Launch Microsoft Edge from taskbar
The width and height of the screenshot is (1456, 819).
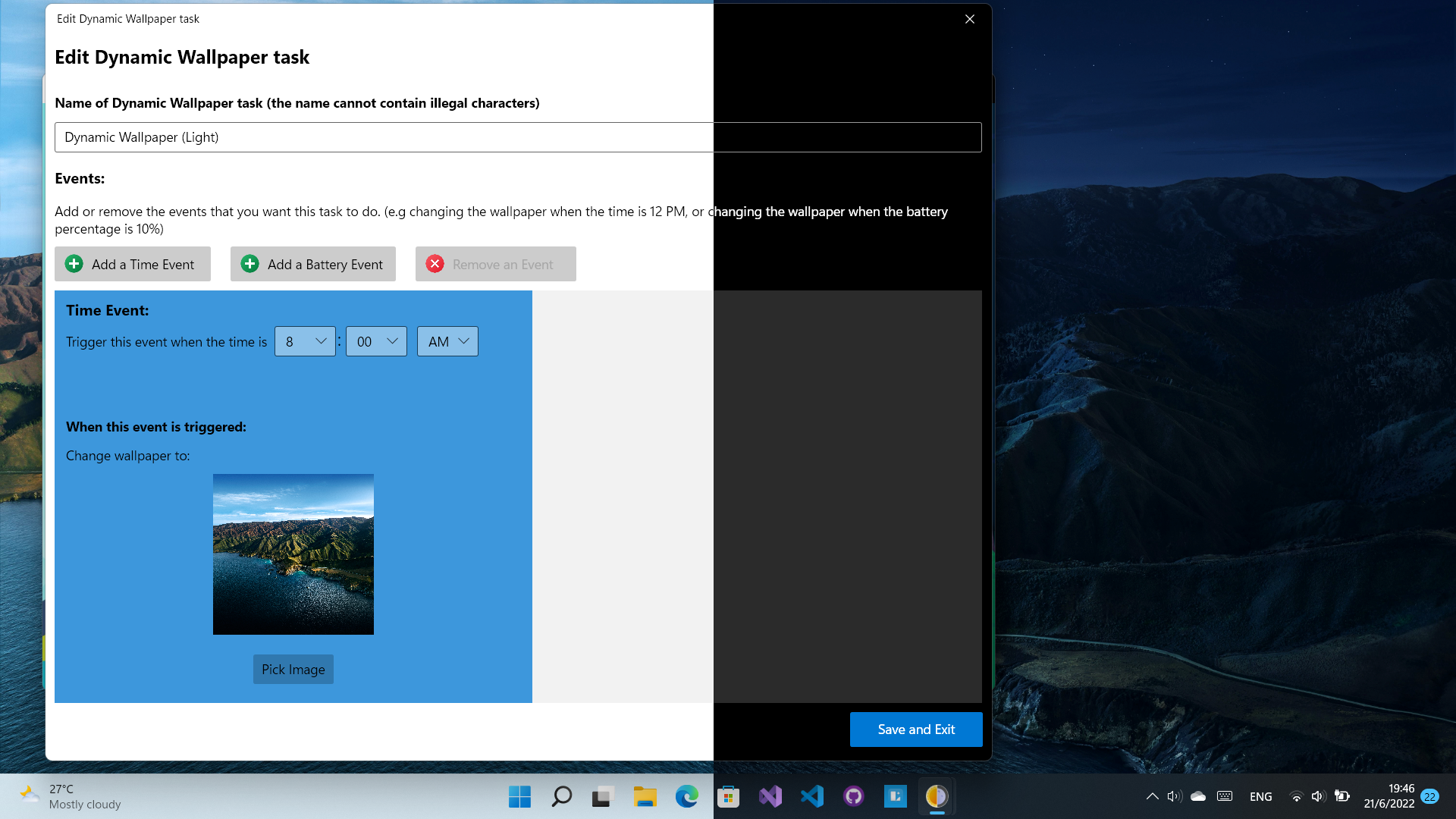(686, 796)
